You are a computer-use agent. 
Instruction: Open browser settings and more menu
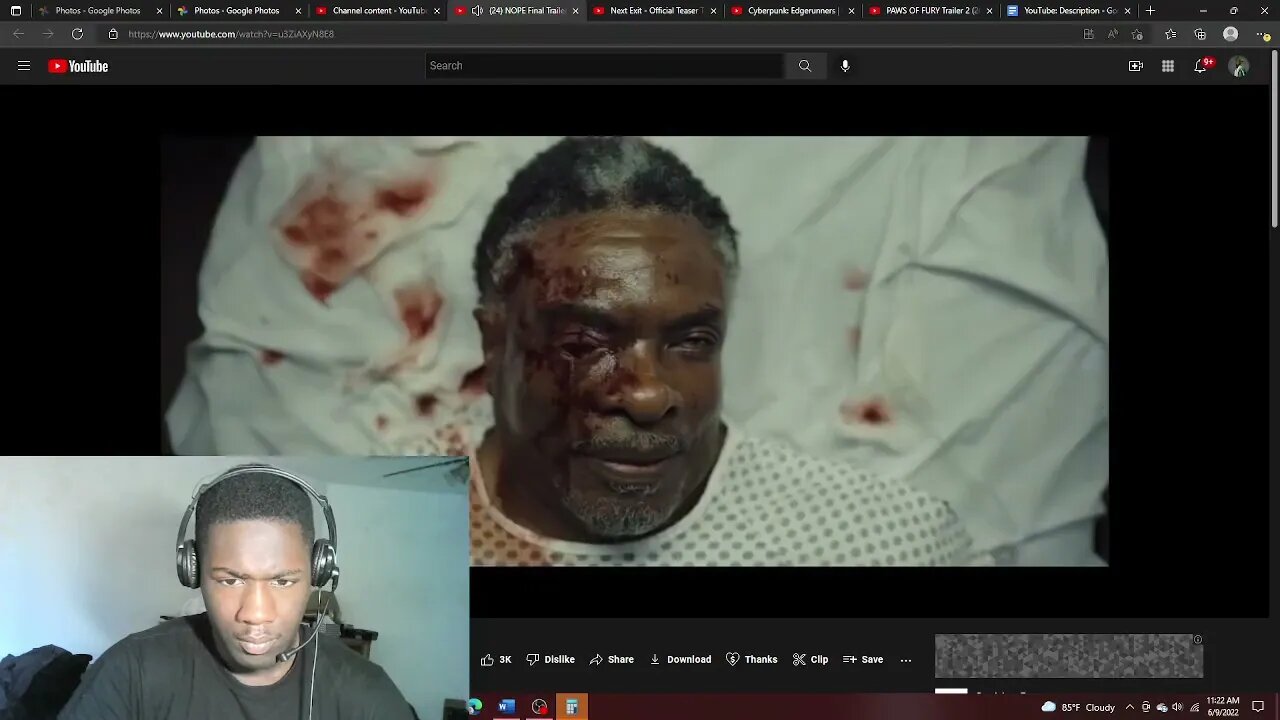(1261, 34)
